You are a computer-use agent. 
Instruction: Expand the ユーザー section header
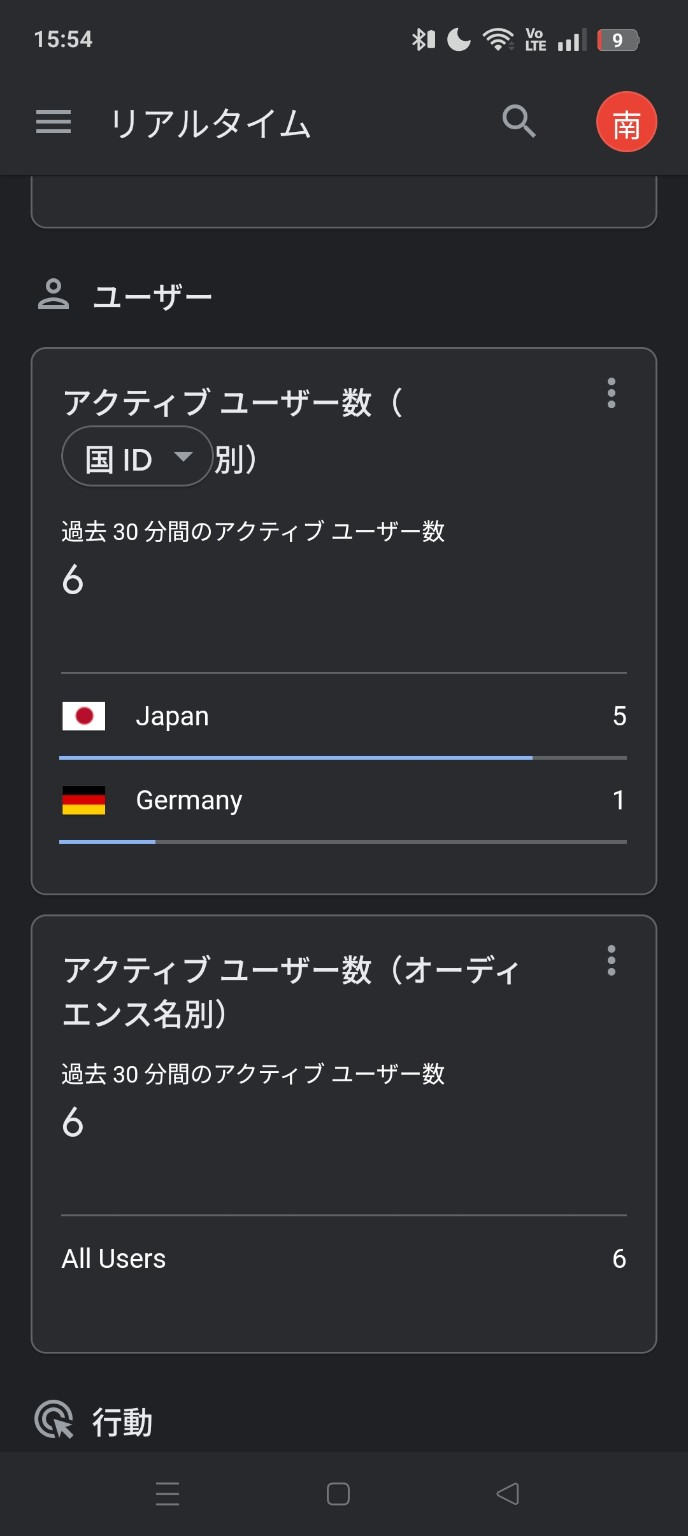click(x=153, y=294)
